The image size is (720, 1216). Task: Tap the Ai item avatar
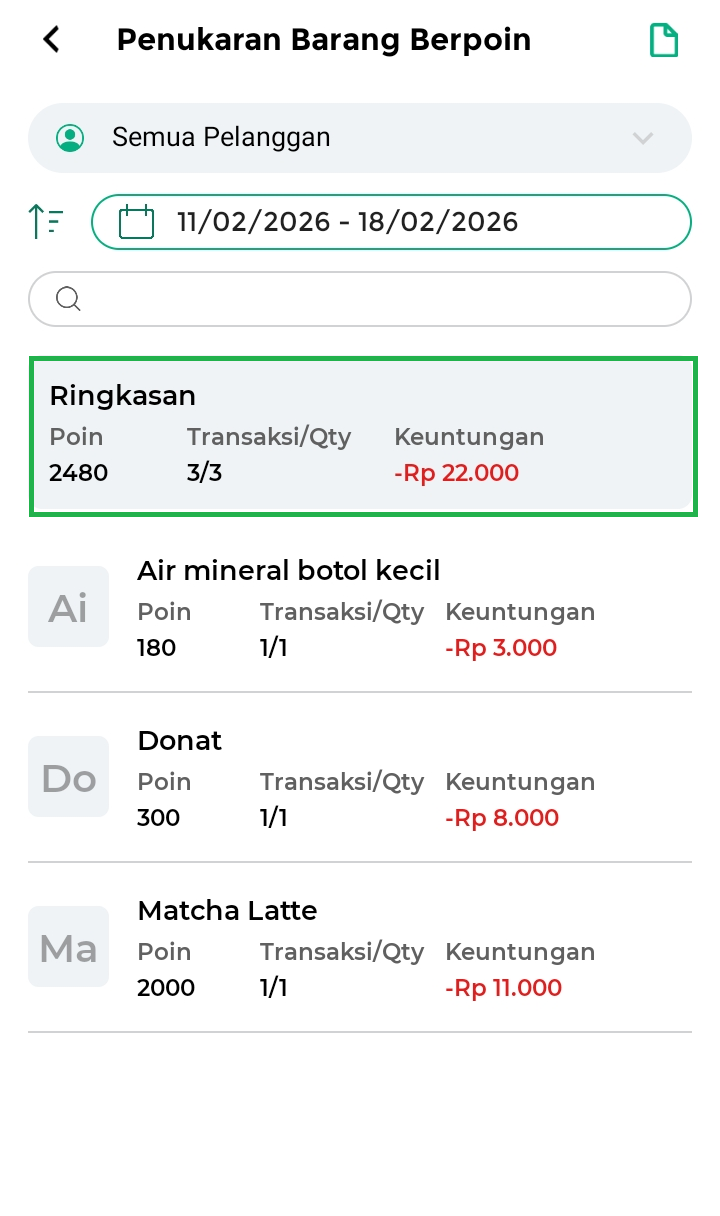68,607
